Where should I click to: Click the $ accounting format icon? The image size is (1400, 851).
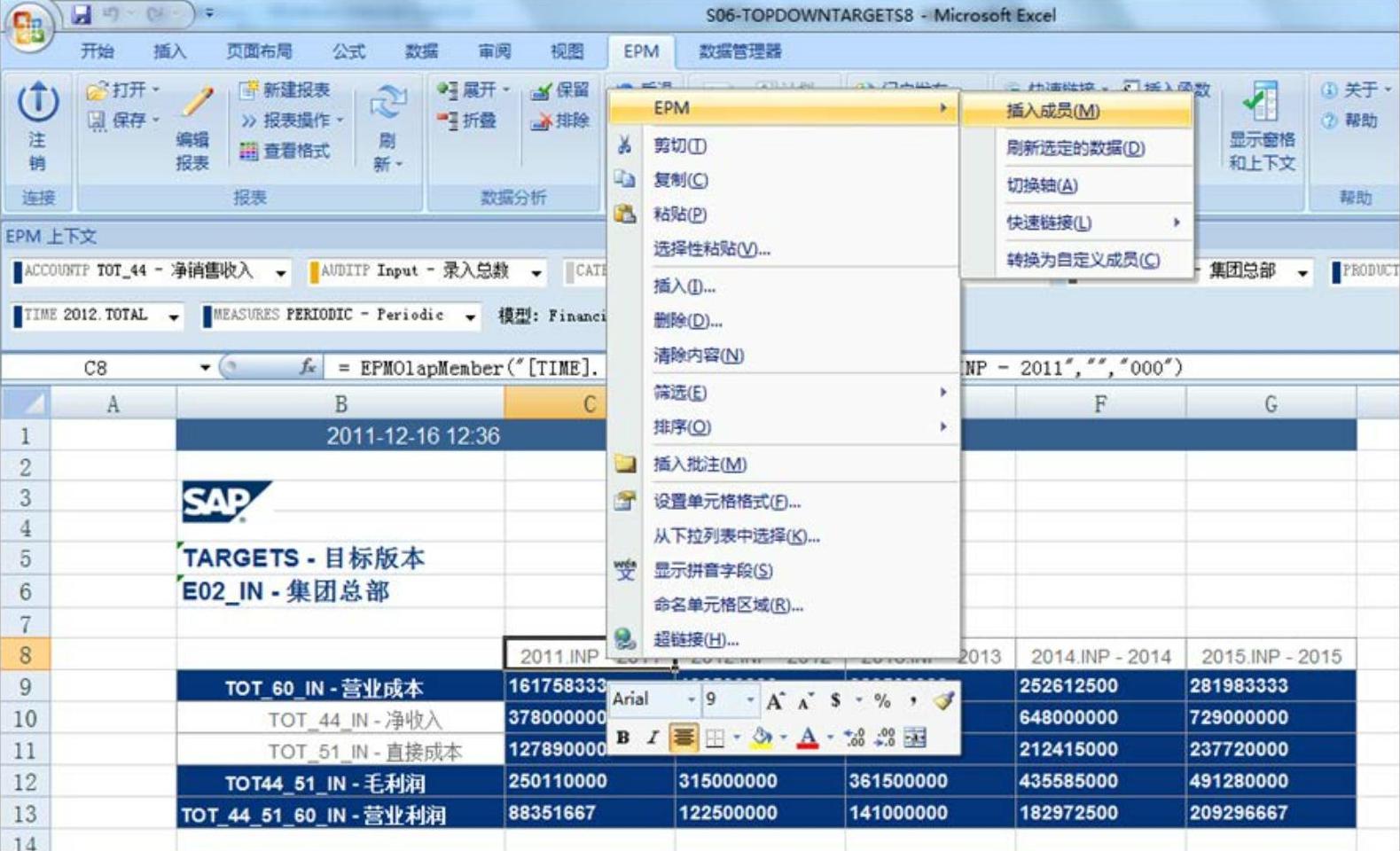(835, 700)
